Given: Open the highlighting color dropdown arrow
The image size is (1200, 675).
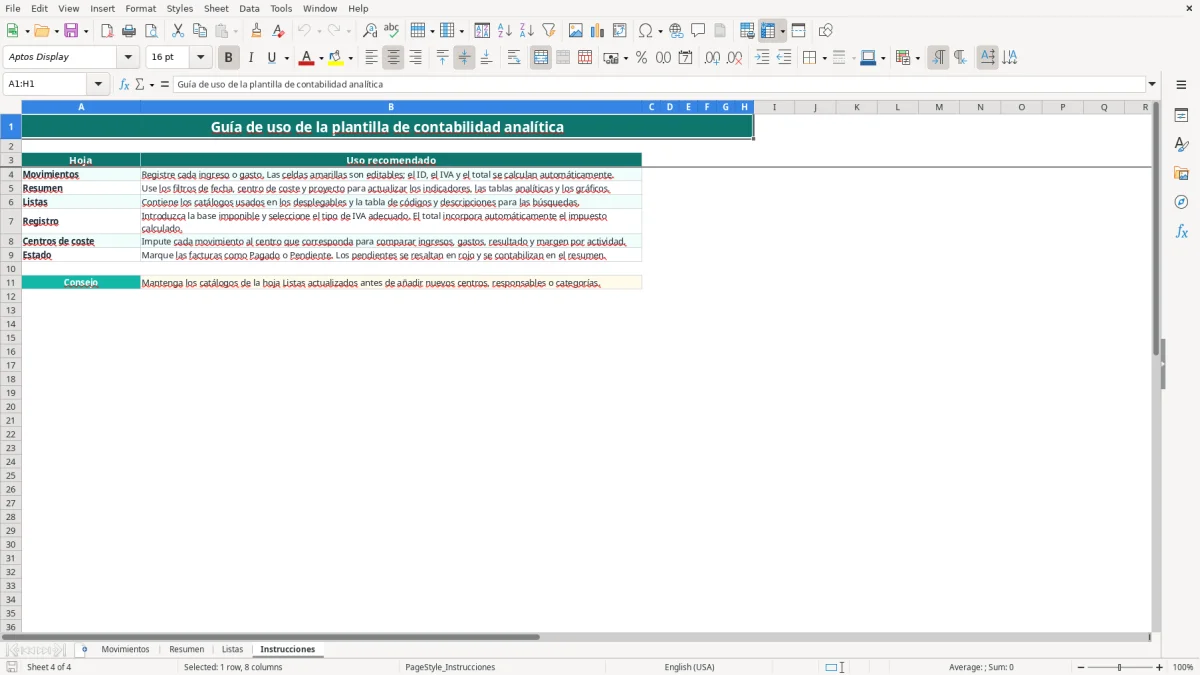Looking at the screenshot, I should click(x=350, y=58).
